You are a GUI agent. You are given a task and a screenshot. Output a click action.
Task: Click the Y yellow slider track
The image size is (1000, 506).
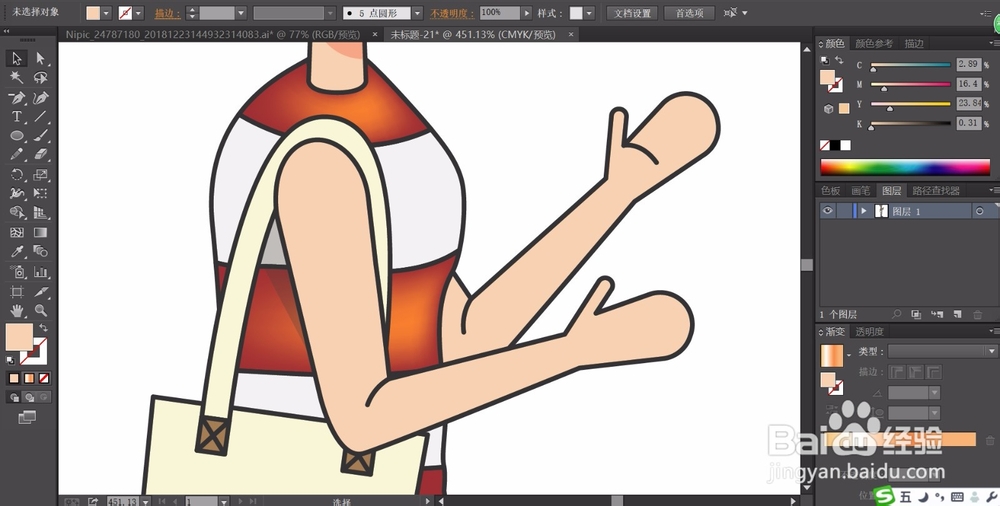coord(911,104)
